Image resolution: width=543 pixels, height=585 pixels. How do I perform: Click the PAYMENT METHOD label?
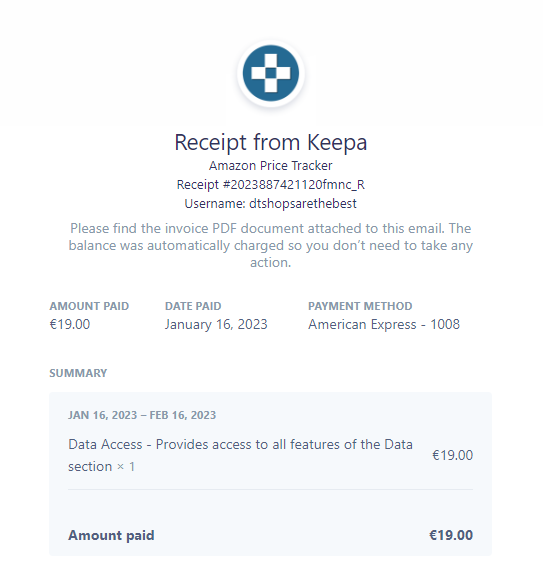point(360,306)
